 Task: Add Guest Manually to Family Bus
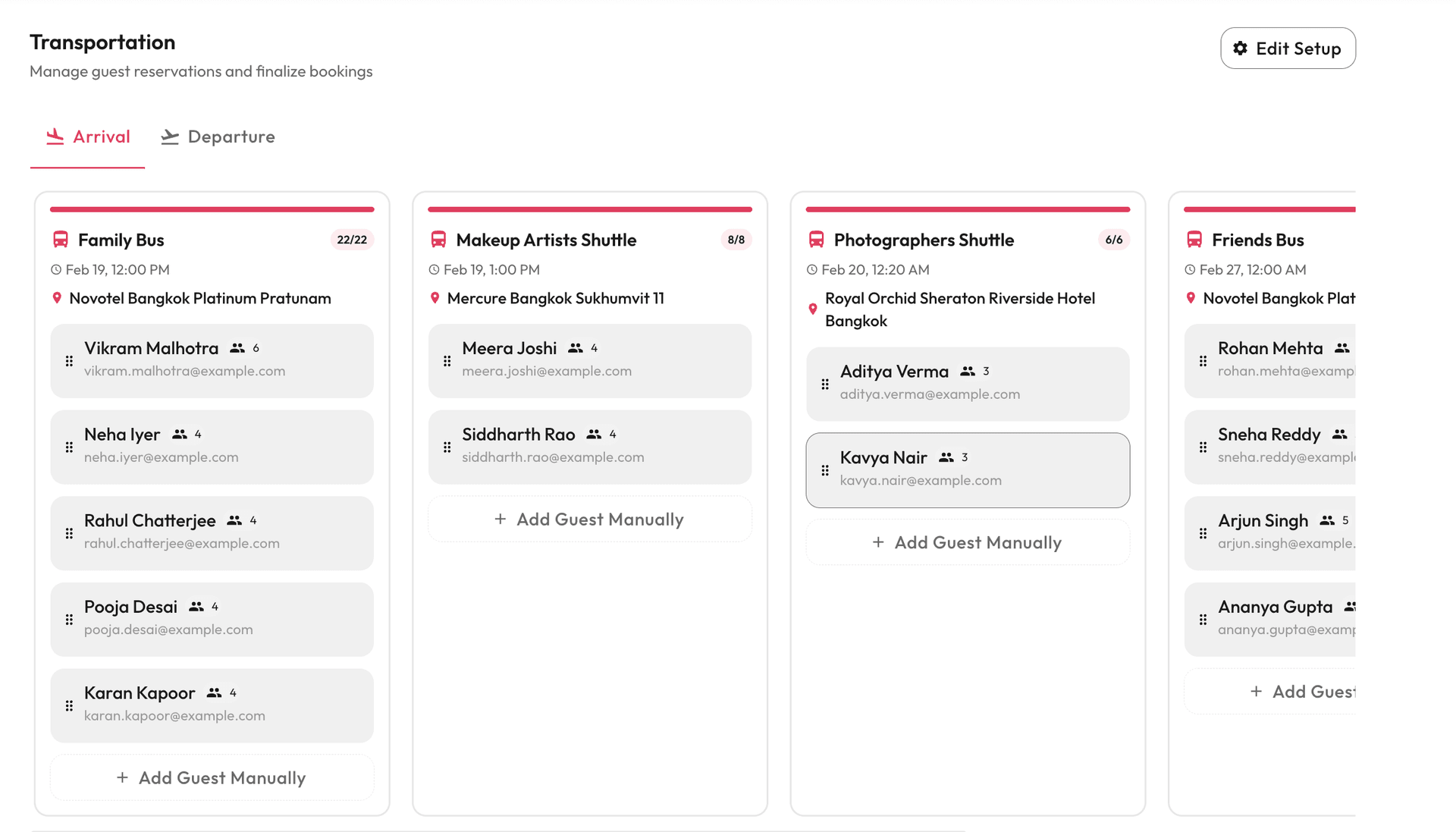pyautogui.click(x=212, y=777)
